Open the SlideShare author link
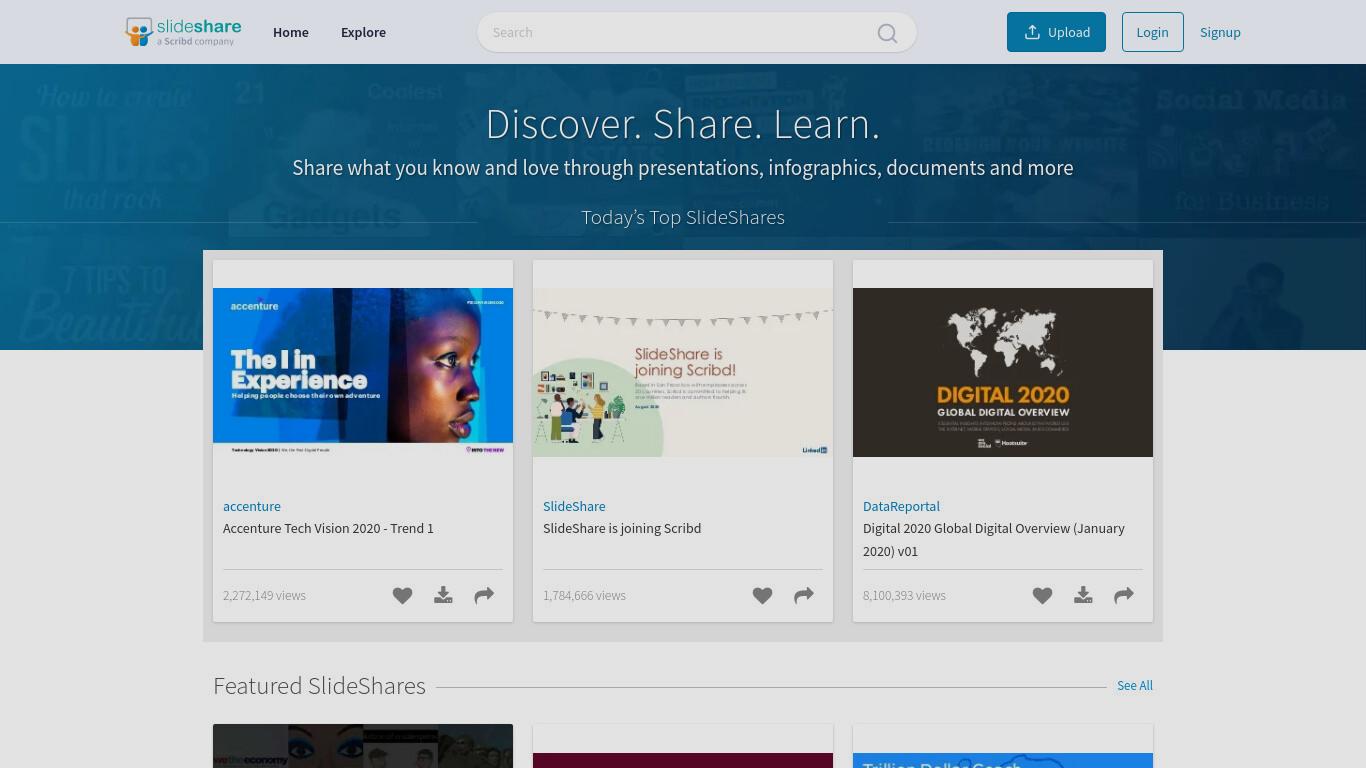 coord(574,506)
